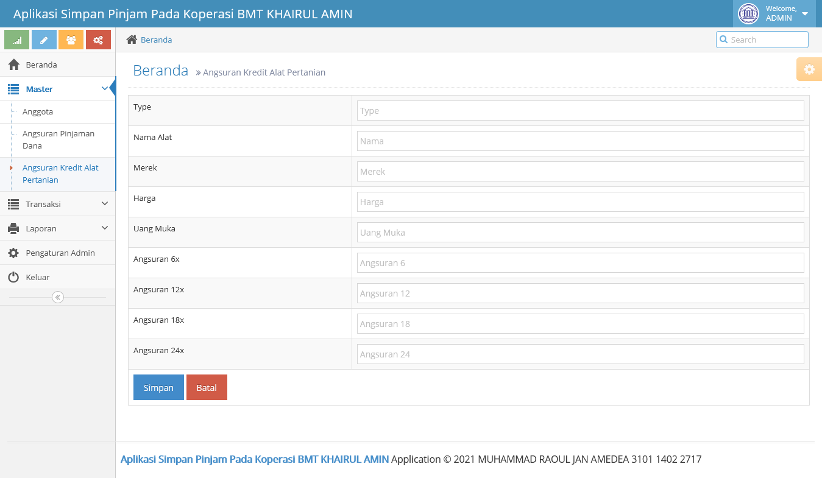The image size is (822, 478).
Task: Click the Simpan button
Action: 158,387
